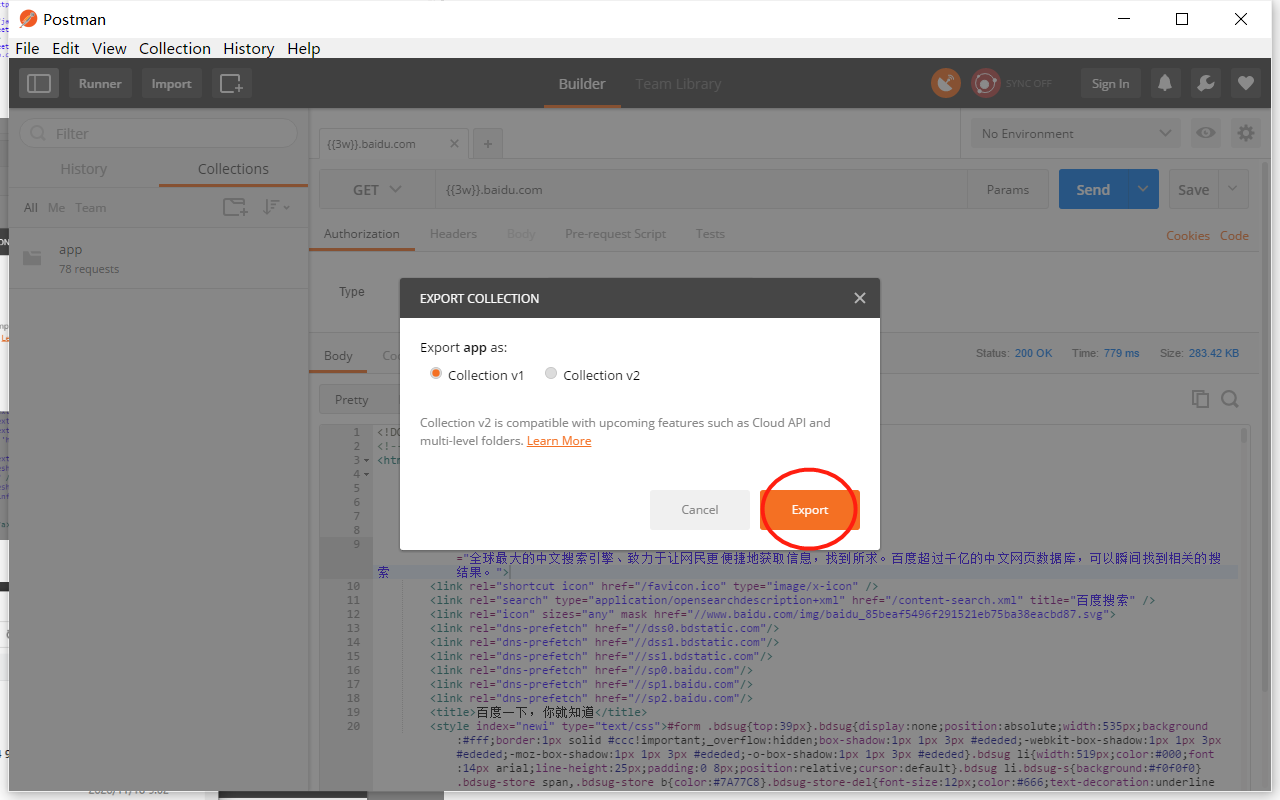Image resolution: width=1280 pixels, height=800 pixels.
Task: Open the Pretty view dropdown
Action: (x=359, y=399)
